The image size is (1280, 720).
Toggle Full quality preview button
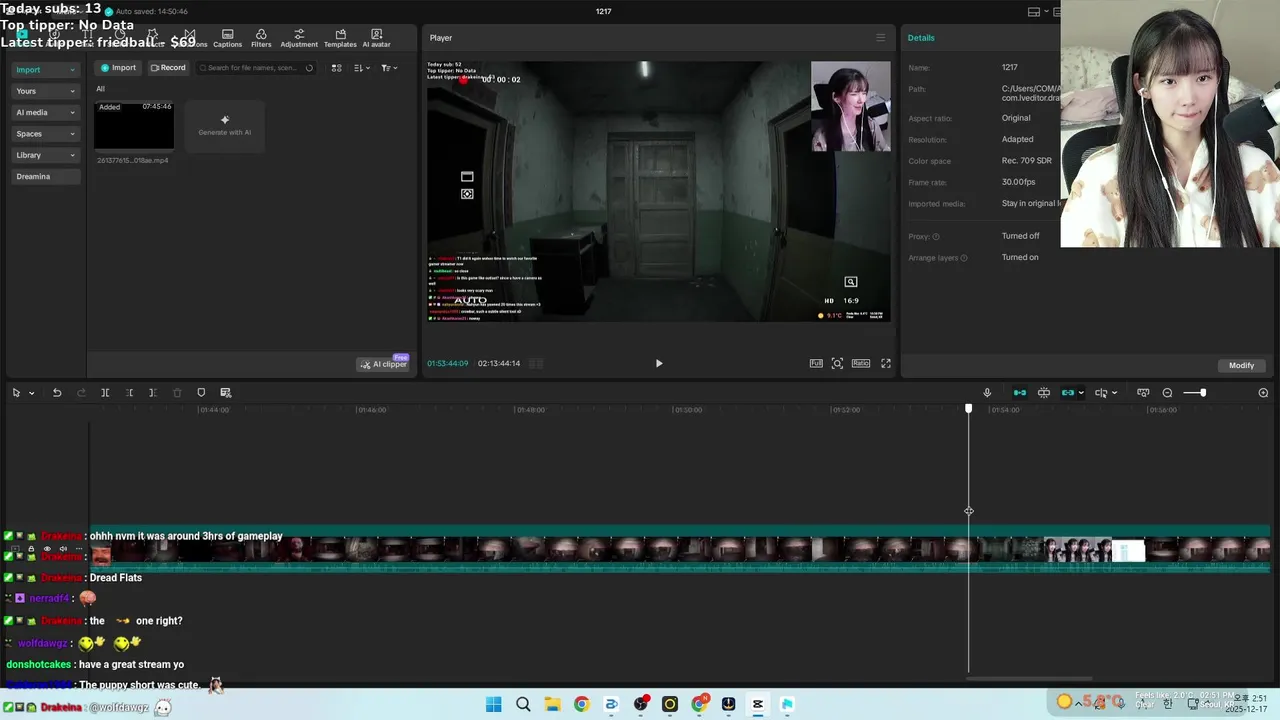[x=816, y=364]
